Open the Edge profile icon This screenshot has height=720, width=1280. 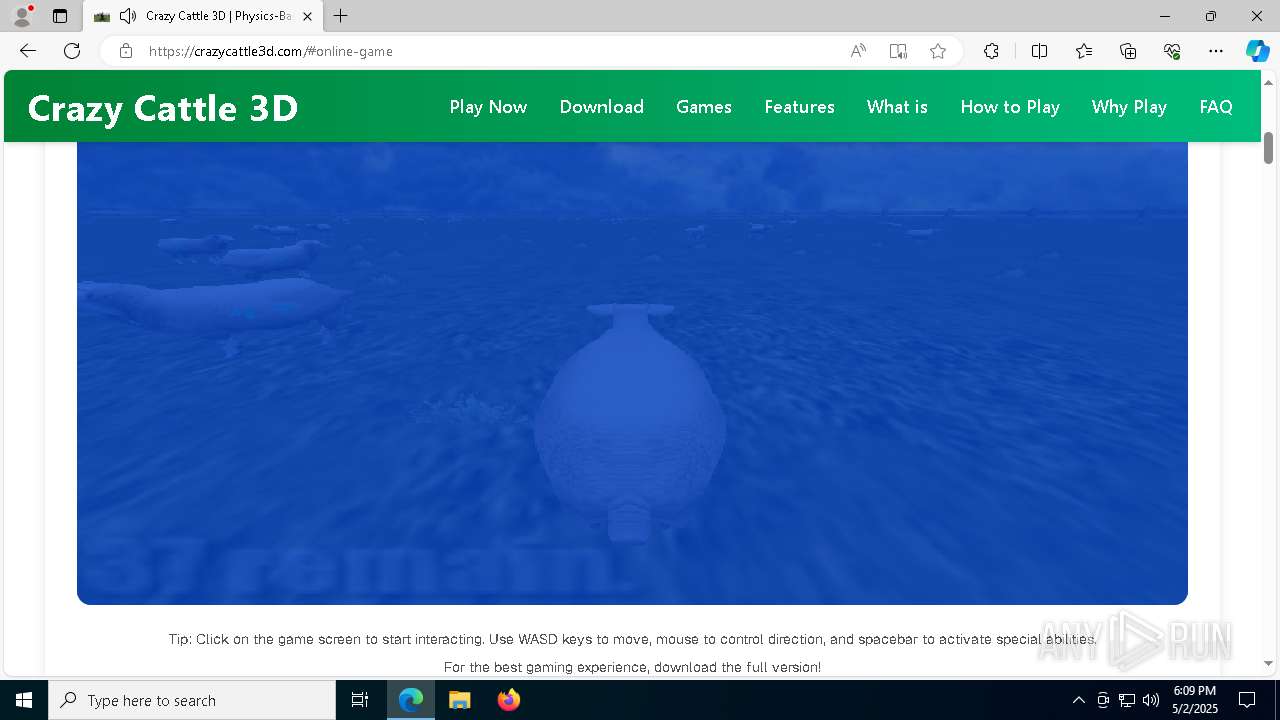(x=22, y=16)
